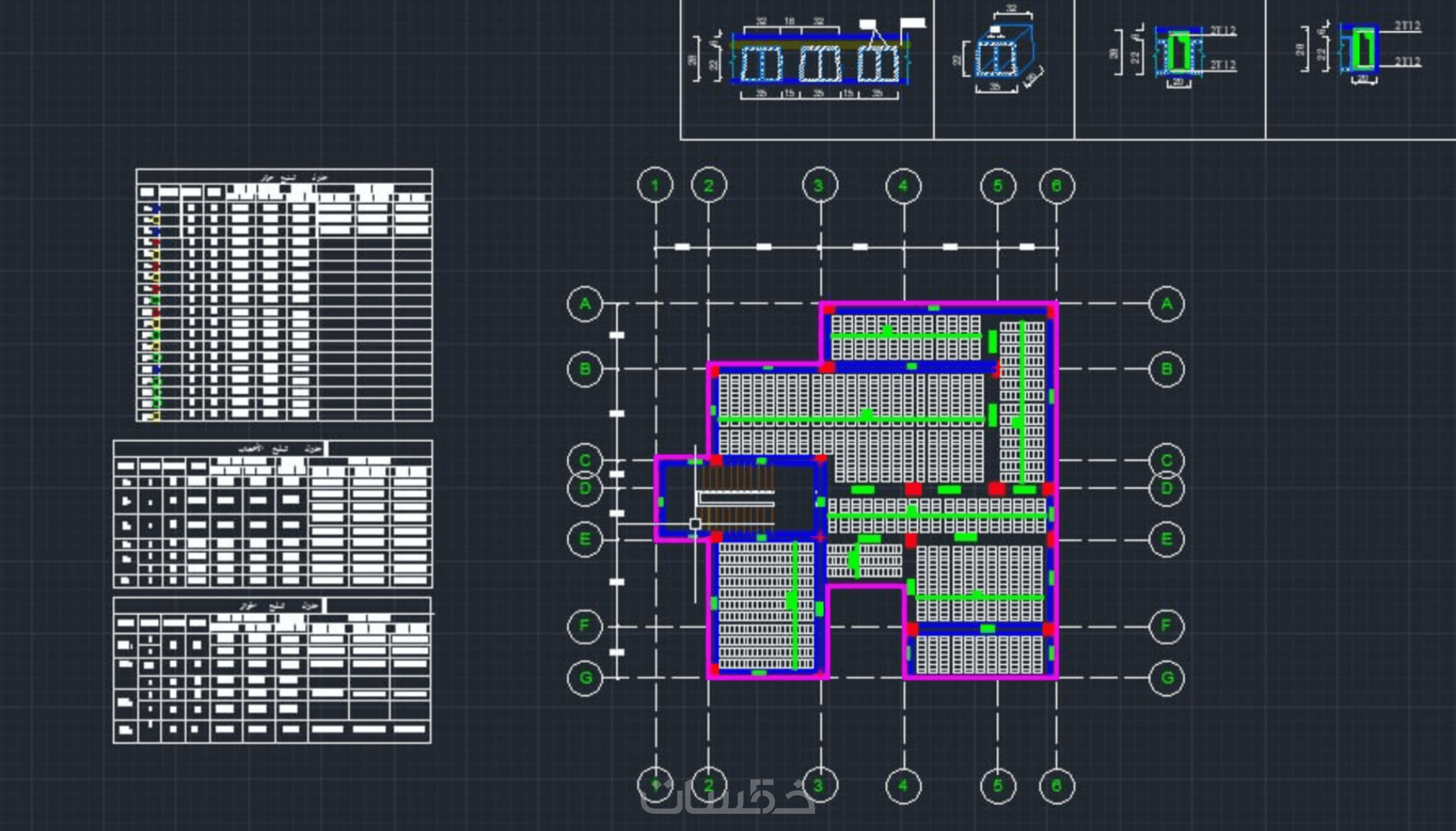Select grid bubble B right of the plan
The image size is (1456, 831).
[x=1167, y=369]
